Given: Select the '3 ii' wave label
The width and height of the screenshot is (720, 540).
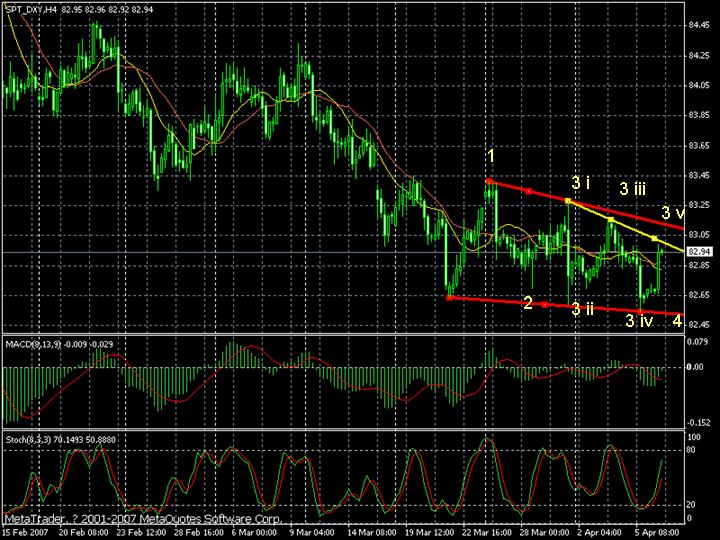Looking at the screenshot, I should click(x=582, y=309).
